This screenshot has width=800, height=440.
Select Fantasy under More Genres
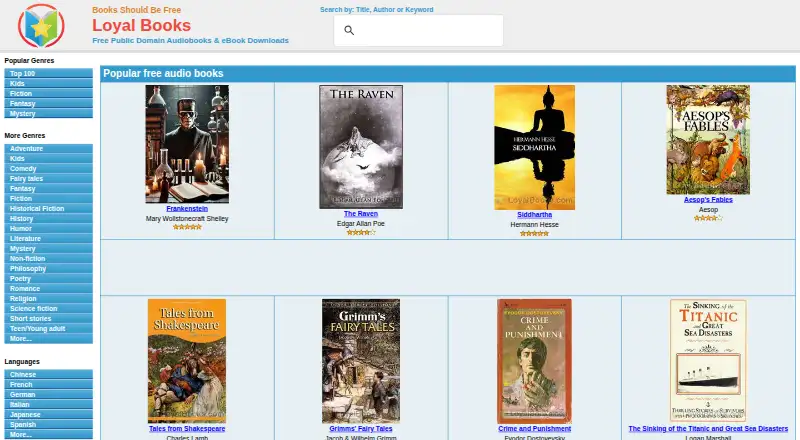[48, 188]
